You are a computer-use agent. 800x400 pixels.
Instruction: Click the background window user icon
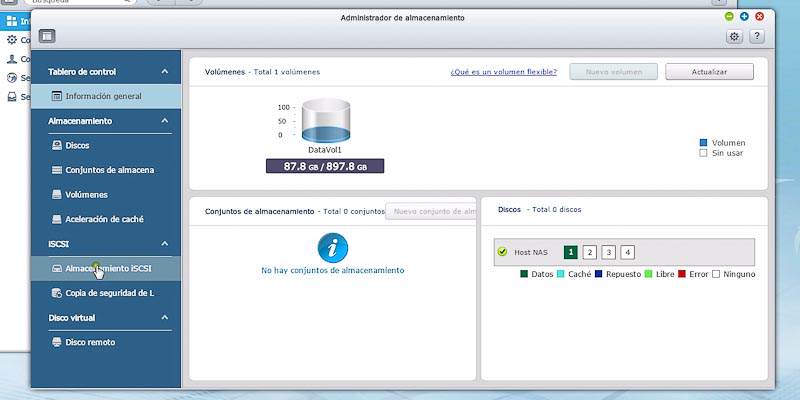pos(12,59)
